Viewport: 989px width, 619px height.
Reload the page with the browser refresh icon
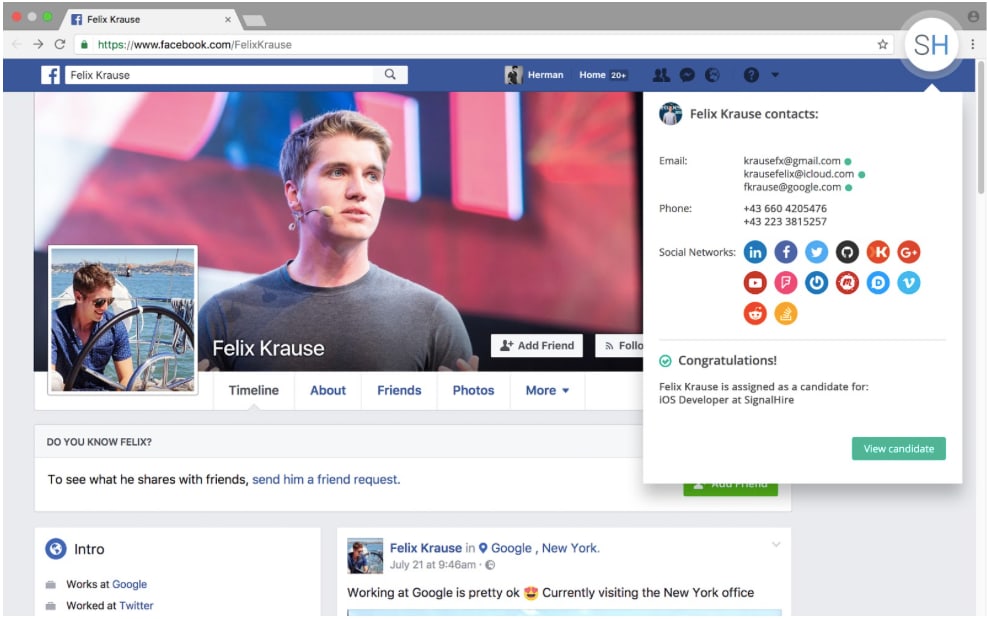coord(60,44)
